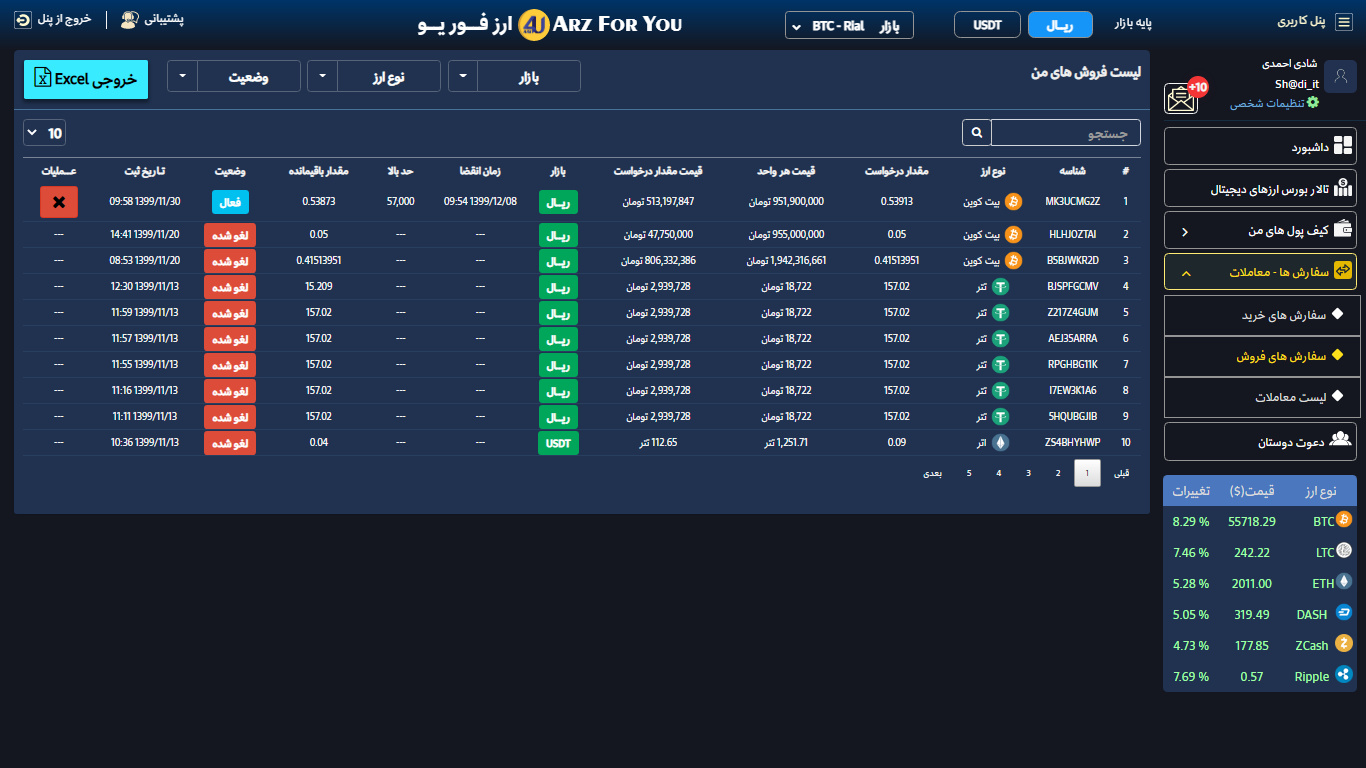Click the search magnifier icon button

pos(976,133)
